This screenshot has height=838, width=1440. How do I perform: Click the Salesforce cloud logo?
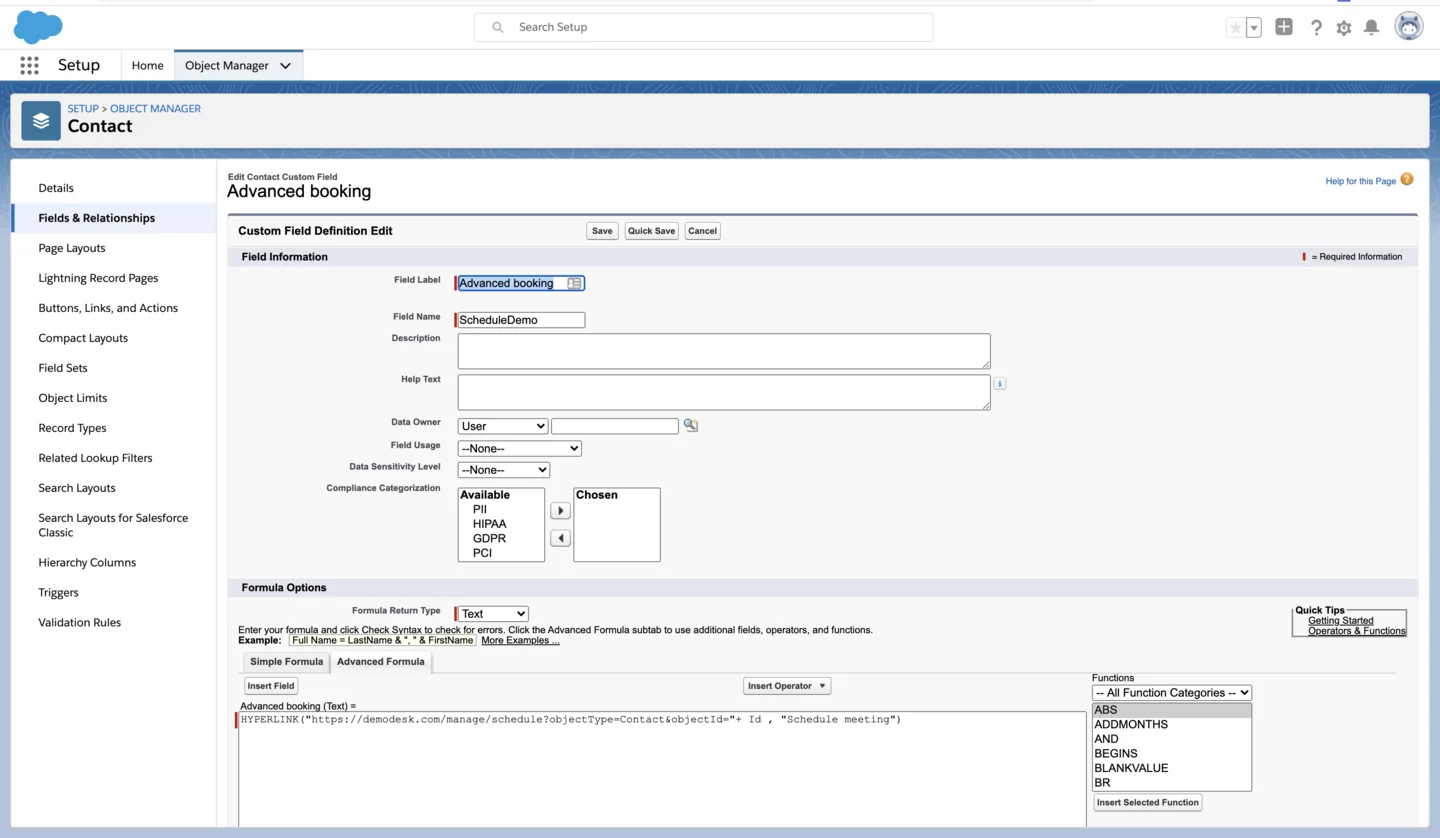38,27
